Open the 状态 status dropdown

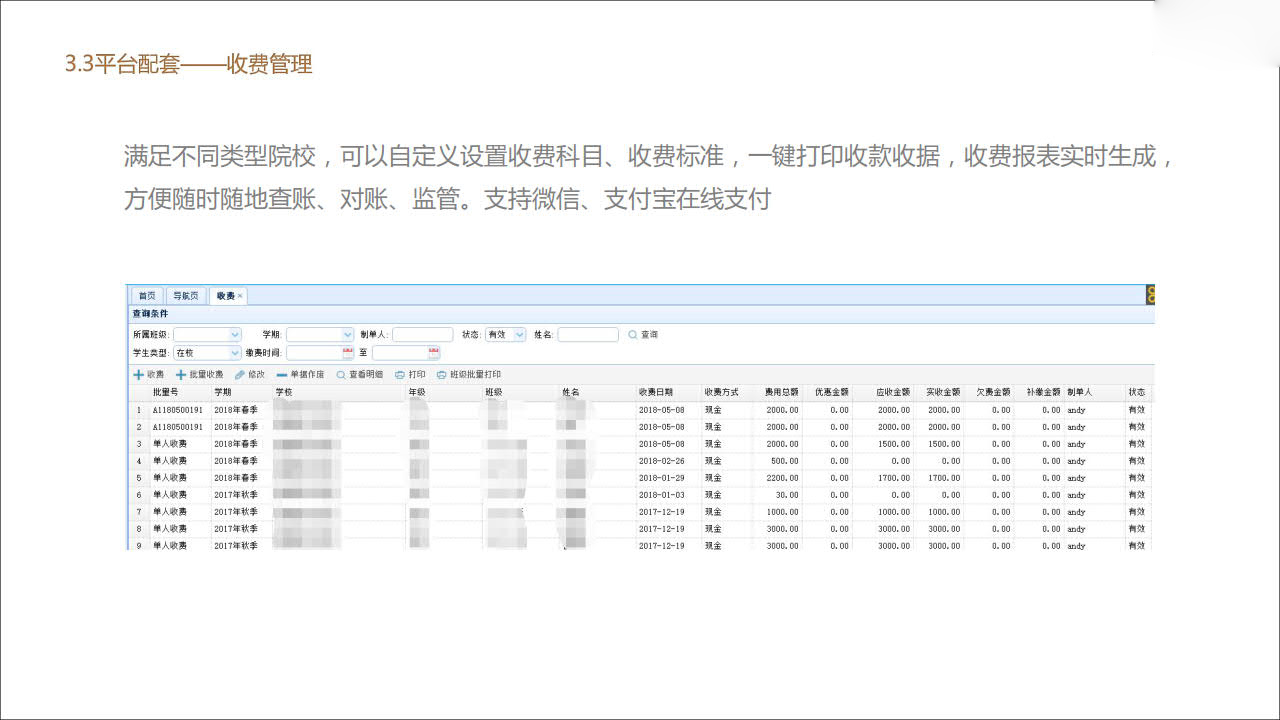coord(519,335)
